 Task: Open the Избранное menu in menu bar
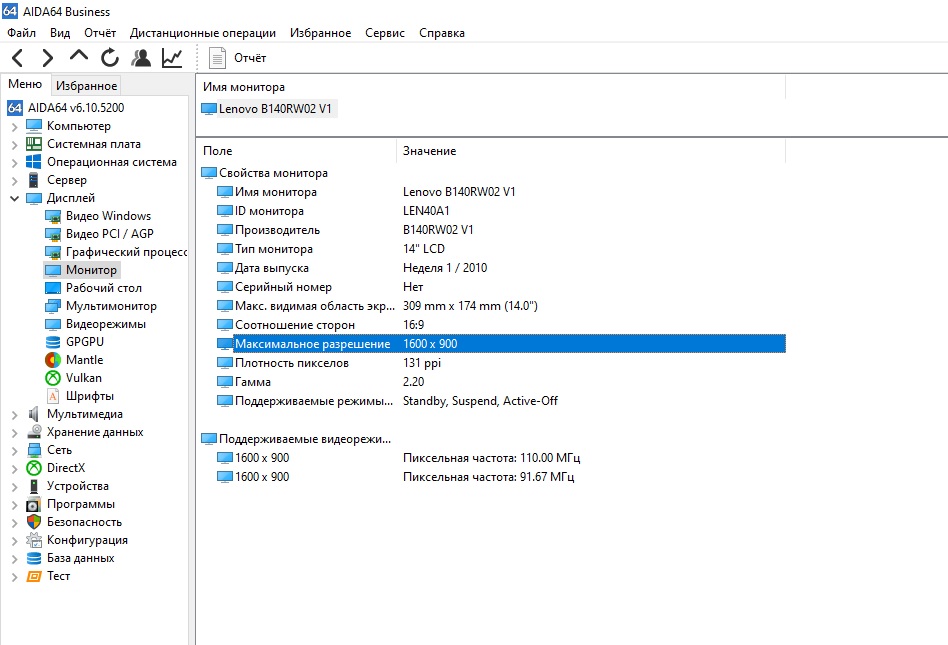click(x=320, y=33)
